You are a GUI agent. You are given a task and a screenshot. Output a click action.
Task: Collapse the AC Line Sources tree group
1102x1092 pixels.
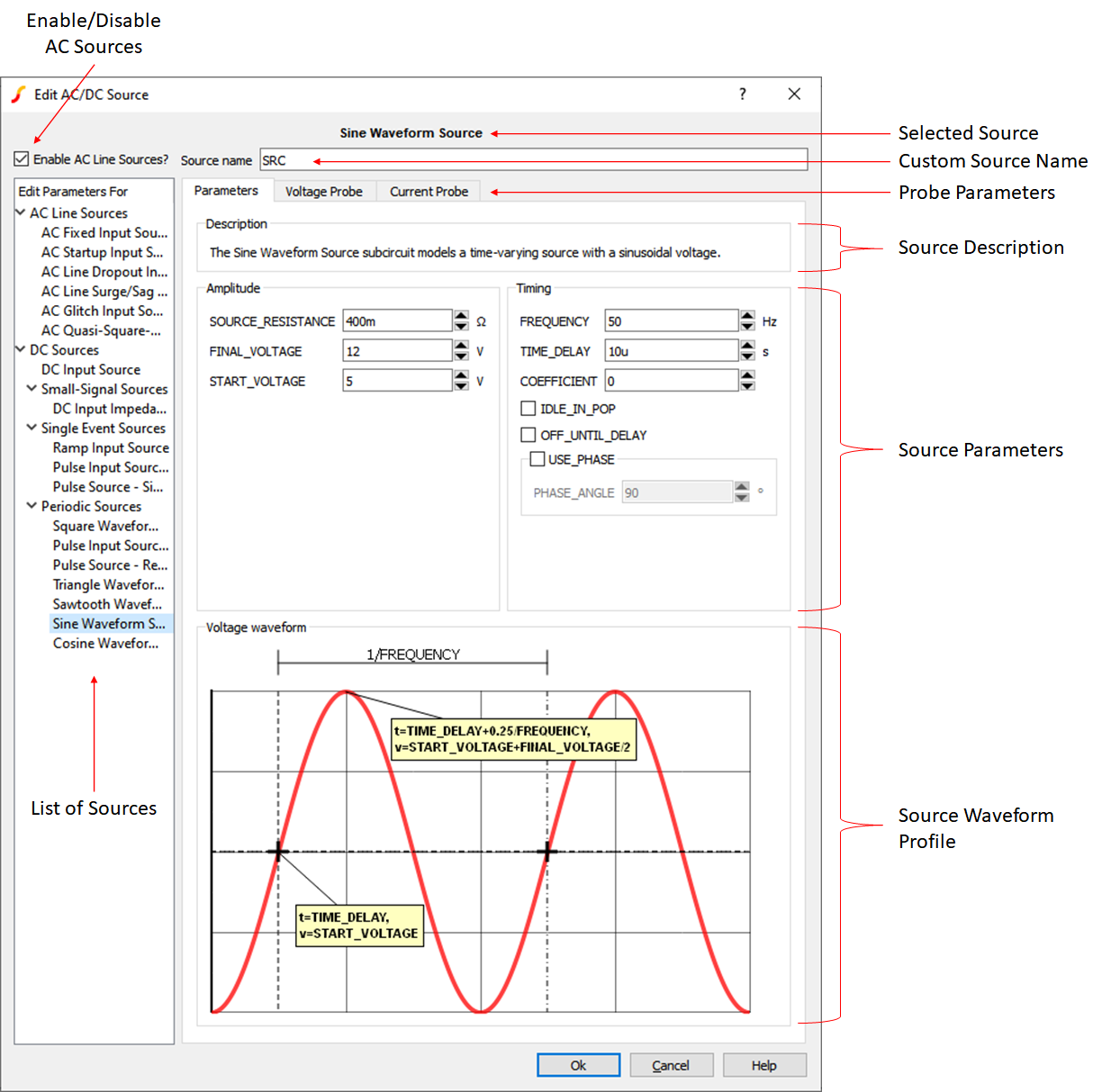[x=21, y=213]
